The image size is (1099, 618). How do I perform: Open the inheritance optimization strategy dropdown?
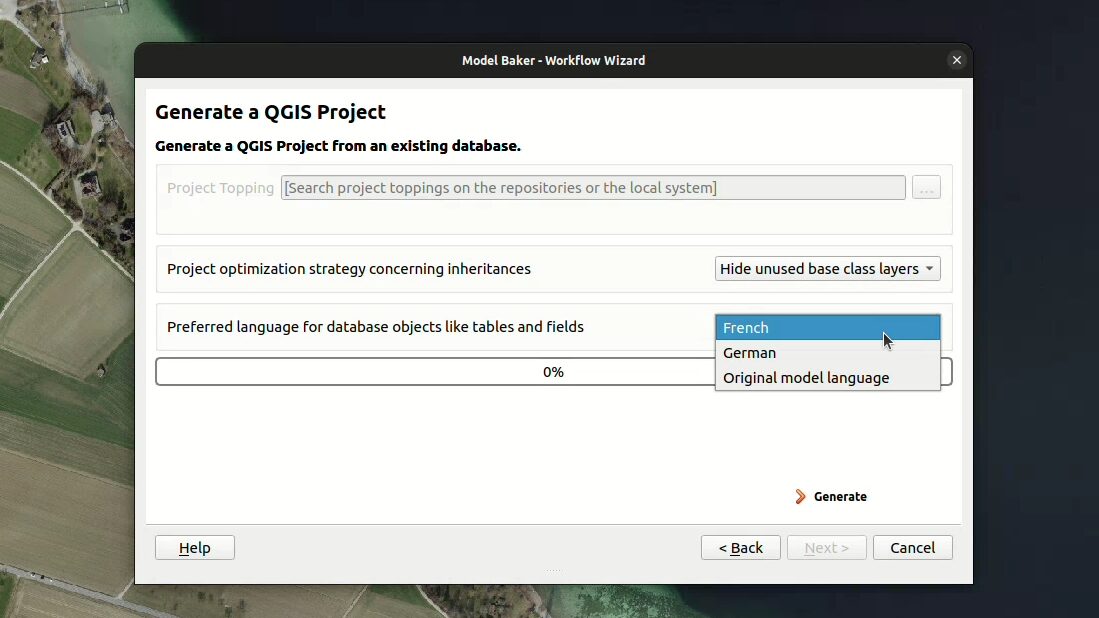(826, 269)
